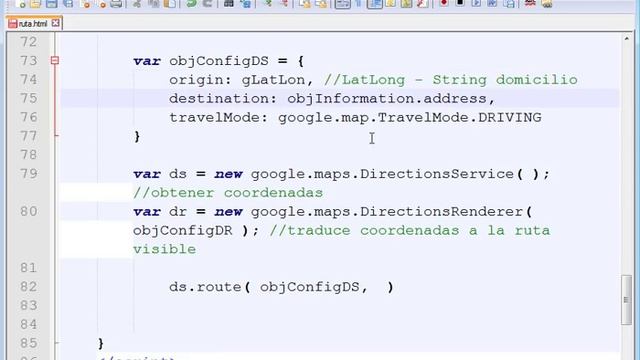Screen dimensions: 640x360
Task: Select line number 79 in margin
Action: coord(29,174)
